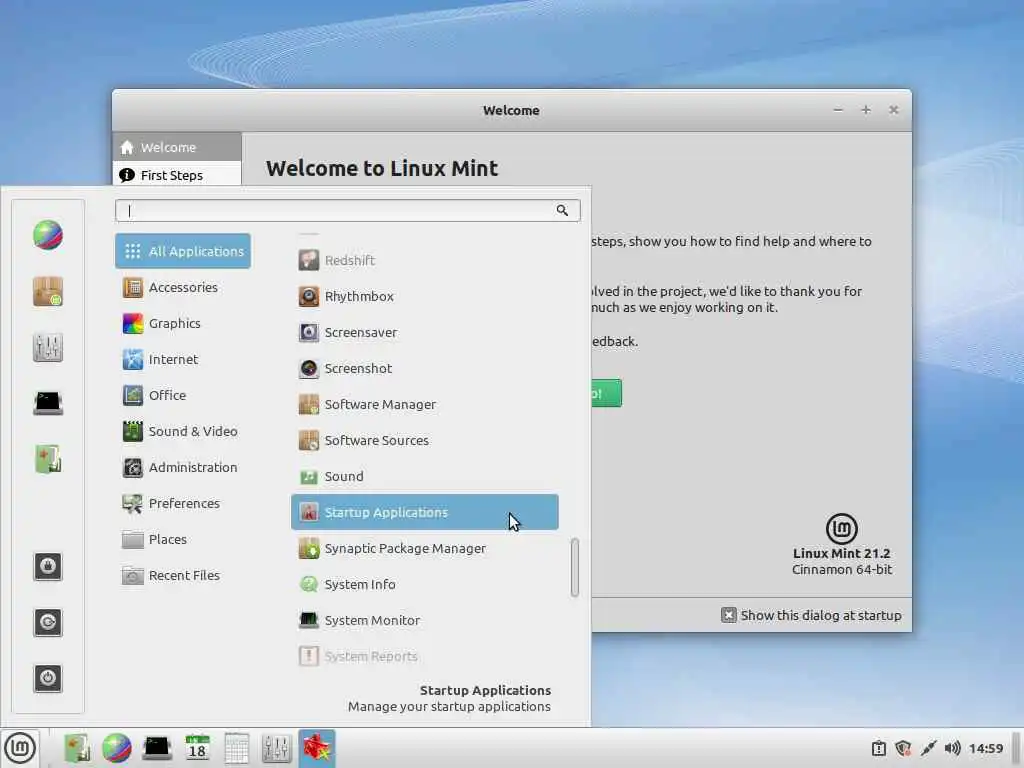Launch Screenshot tool from applications list
The width and height of the screenshot is (1024, 768).
coord(424,368)
